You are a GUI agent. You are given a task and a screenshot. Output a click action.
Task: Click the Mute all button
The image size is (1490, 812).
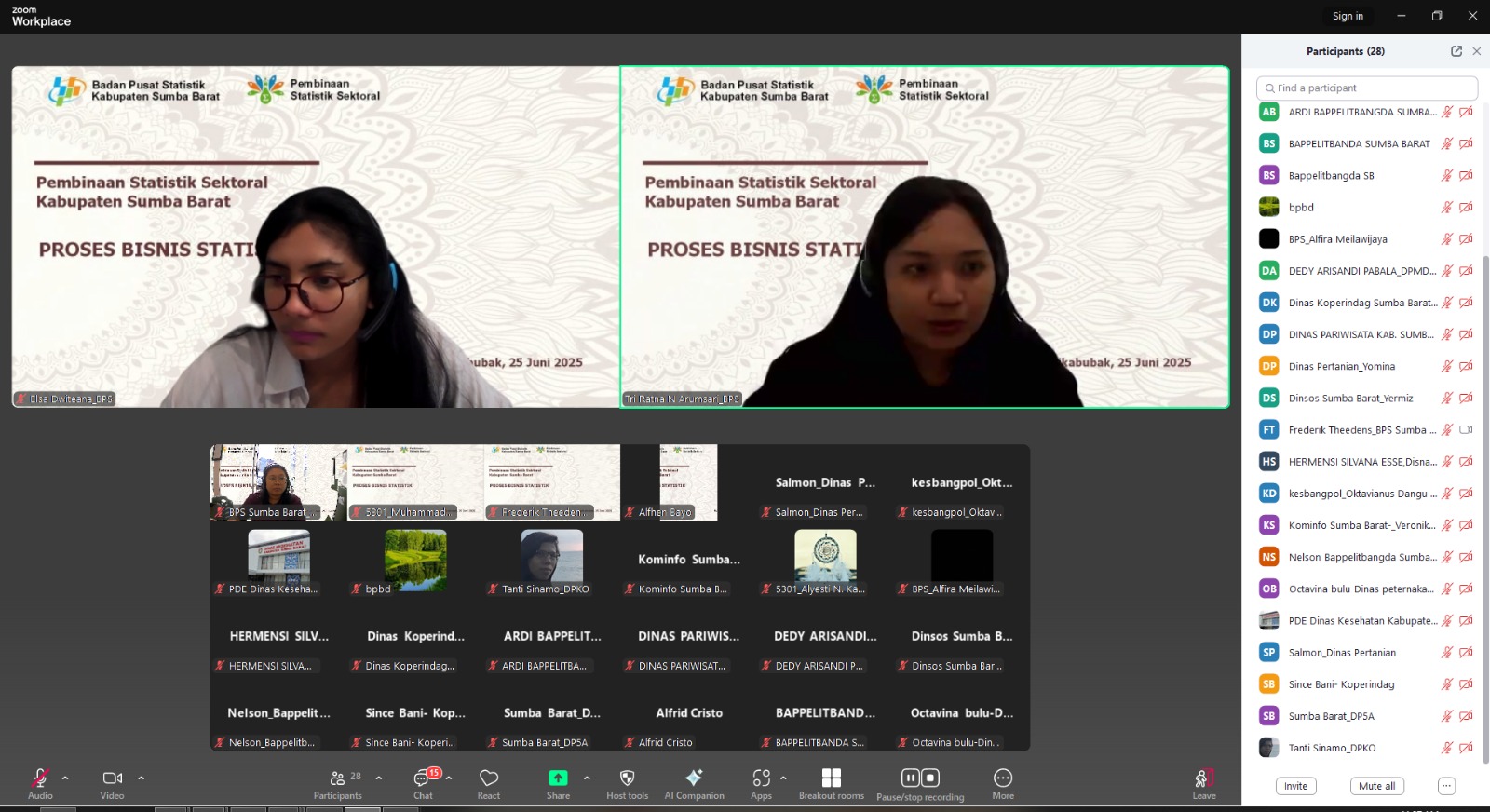click(1376, 786)
